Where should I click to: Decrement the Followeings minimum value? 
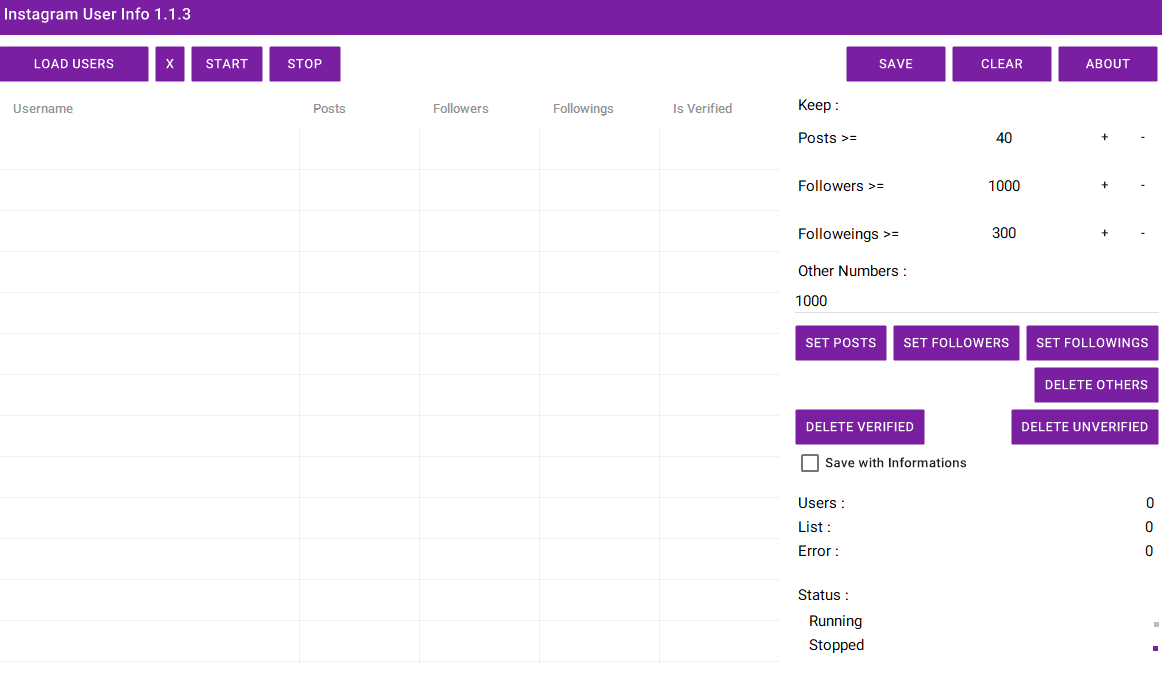point(1143,234)
